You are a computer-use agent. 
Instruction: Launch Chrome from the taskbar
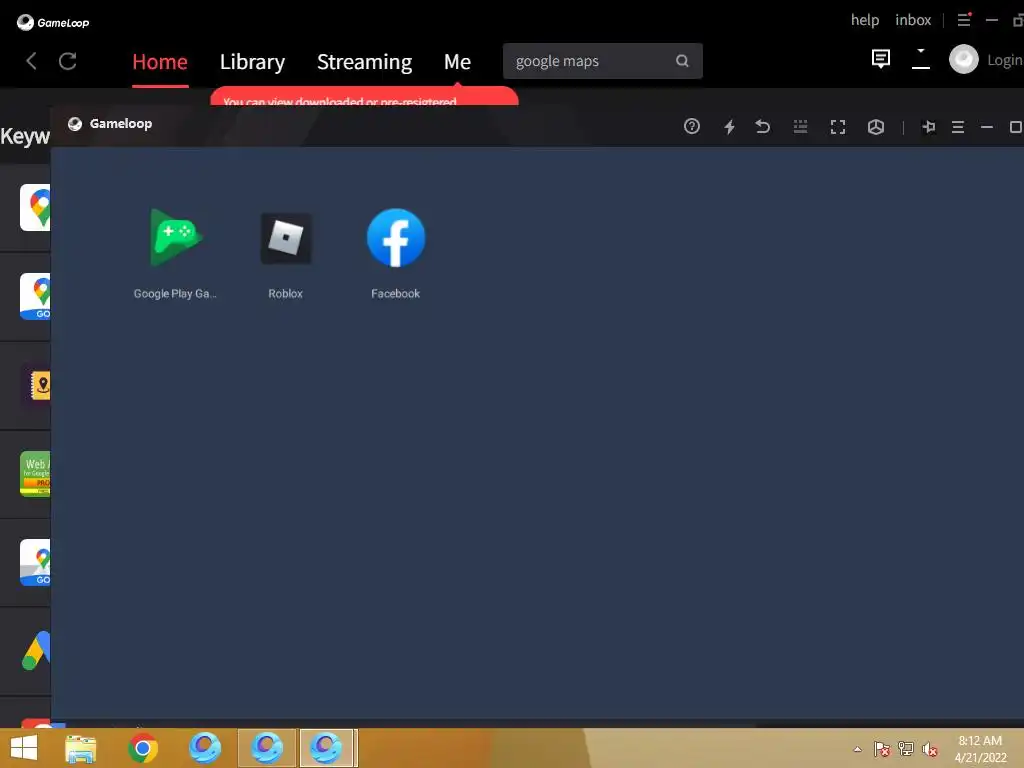[x=143, y=748]
